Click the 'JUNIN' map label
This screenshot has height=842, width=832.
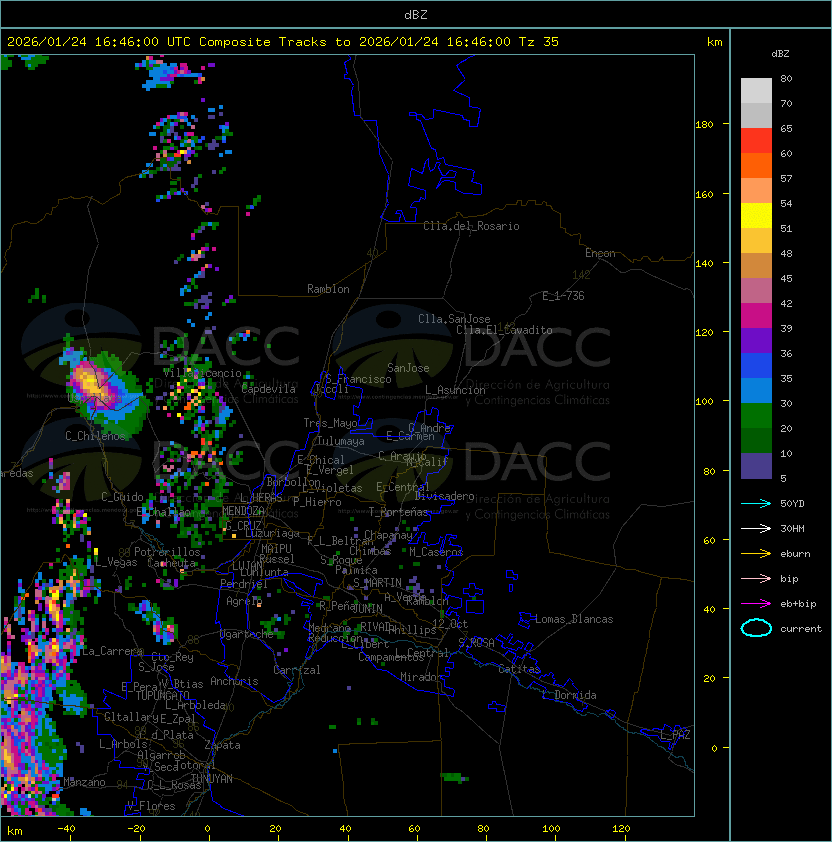click(367, 608)
